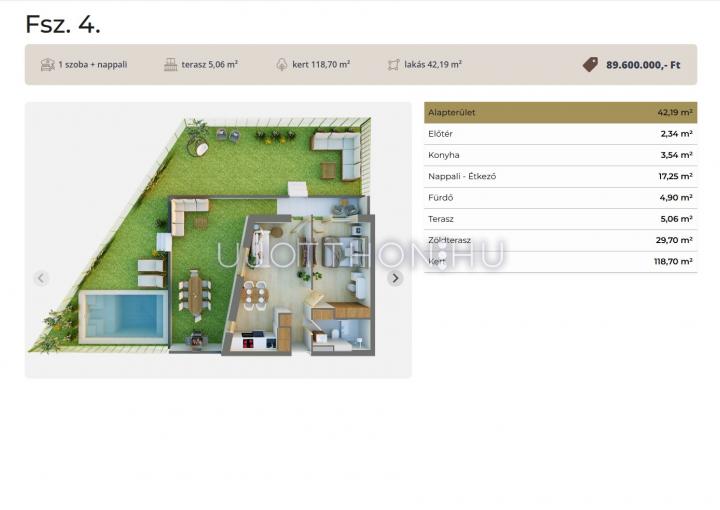This screenshot has width=720, height=510.
Task: Click the 'Fsz. 4.' heading
Action: 62,24
